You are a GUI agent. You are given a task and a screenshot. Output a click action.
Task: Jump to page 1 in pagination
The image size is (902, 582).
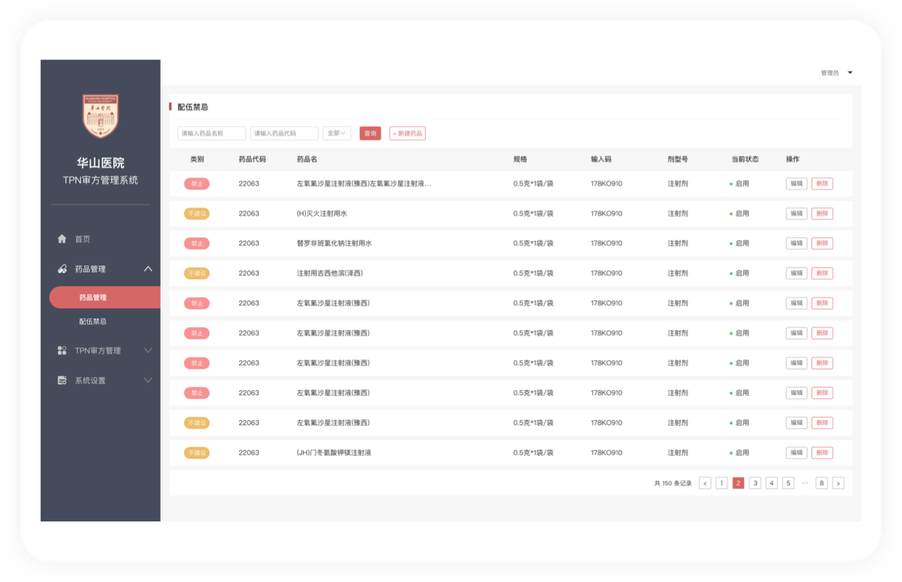click(x=721, y=483)
